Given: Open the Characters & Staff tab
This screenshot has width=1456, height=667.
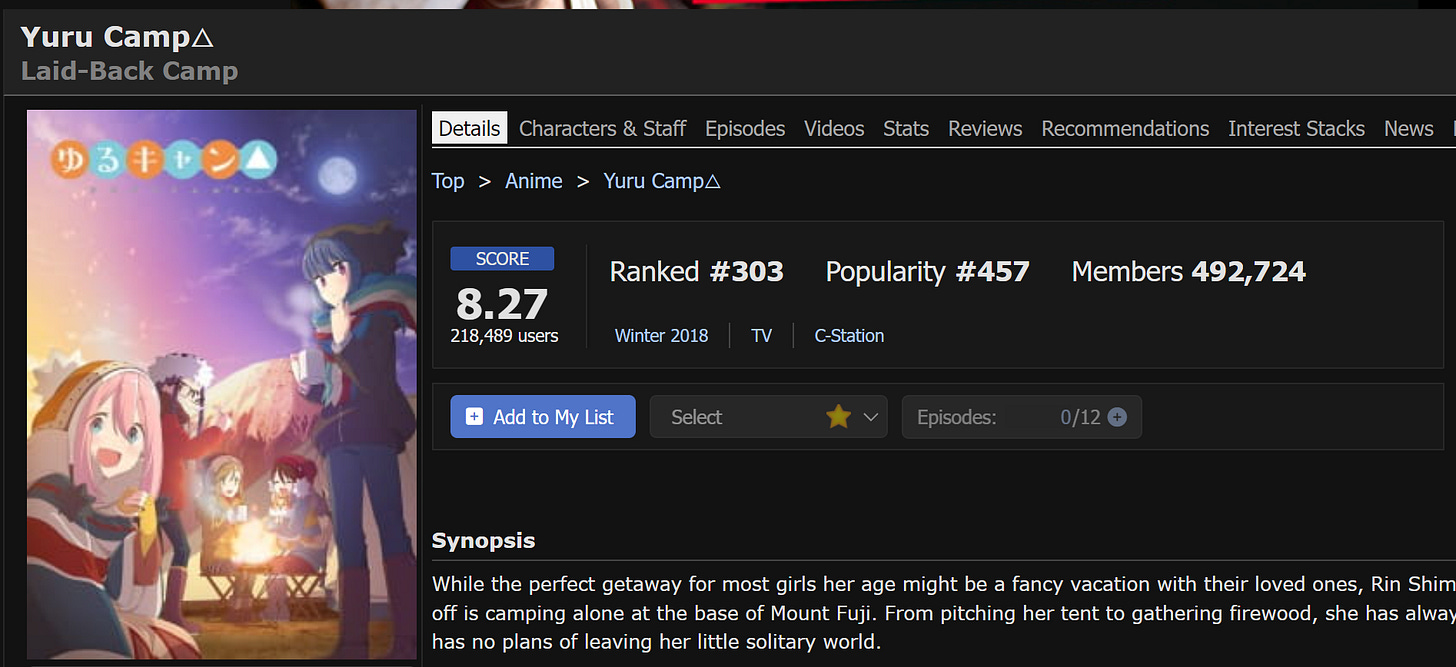Looking at the screenshot, I should pyautogui.click(x=602, y=128).
